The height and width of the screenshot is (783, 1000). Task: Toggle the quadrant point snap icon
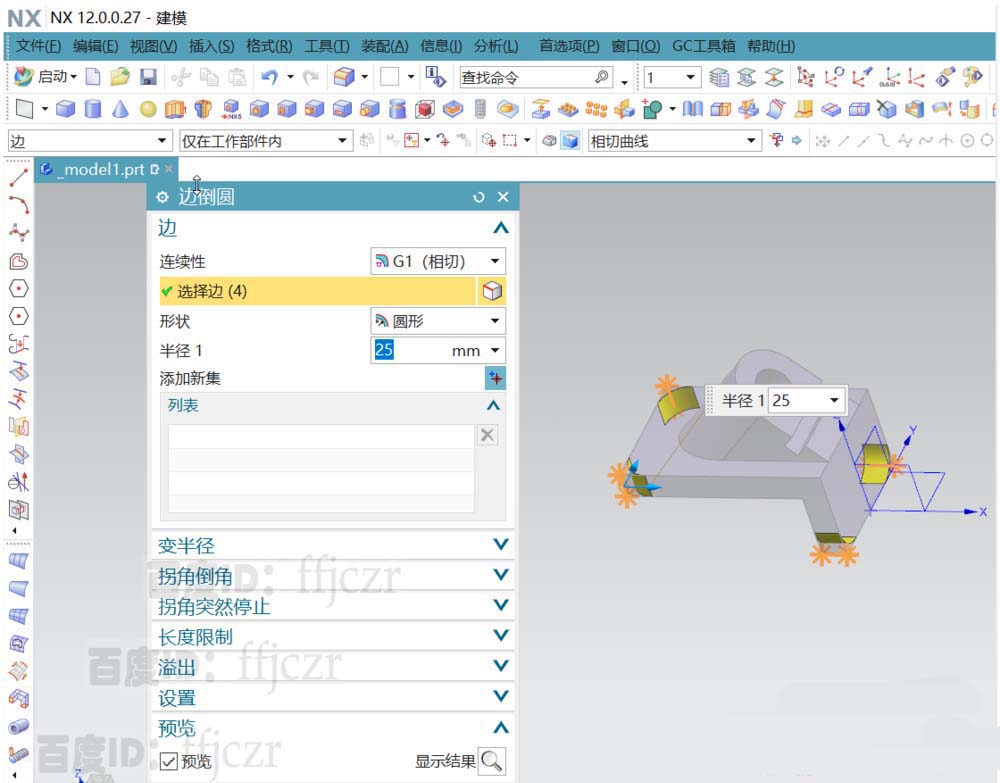coord(987,141)
